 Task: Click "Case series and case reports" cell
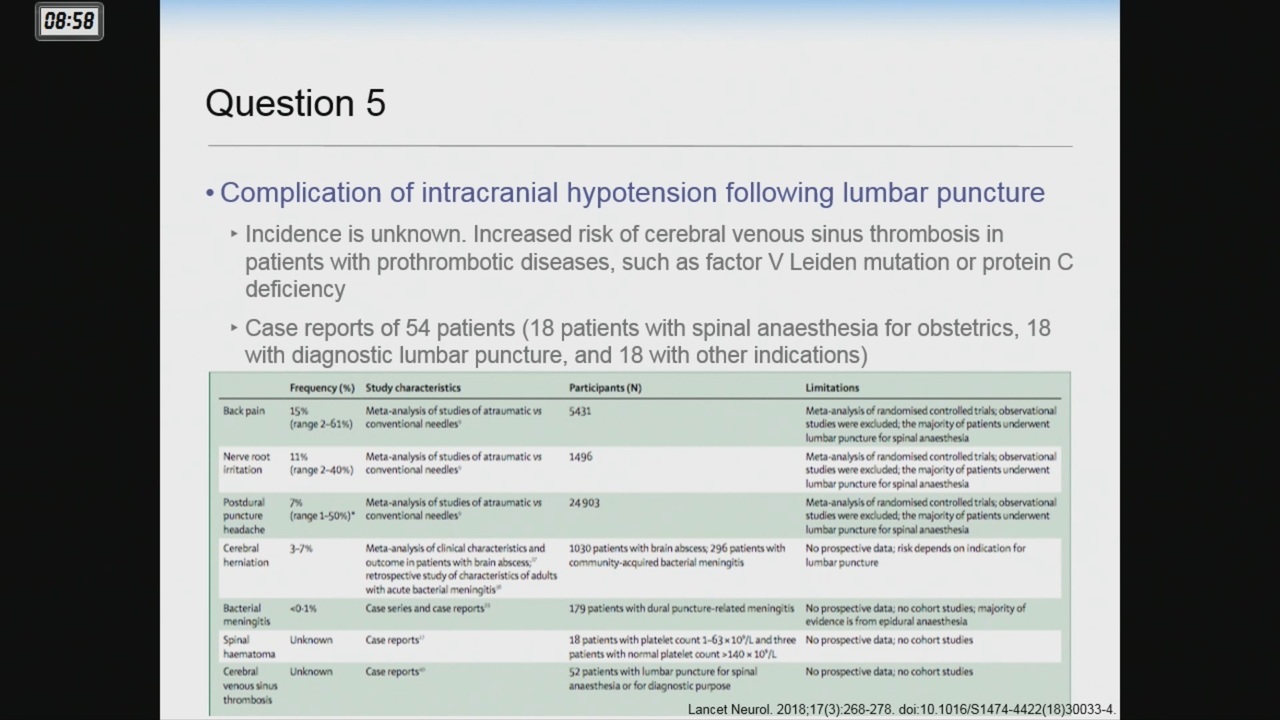(427, 608)
